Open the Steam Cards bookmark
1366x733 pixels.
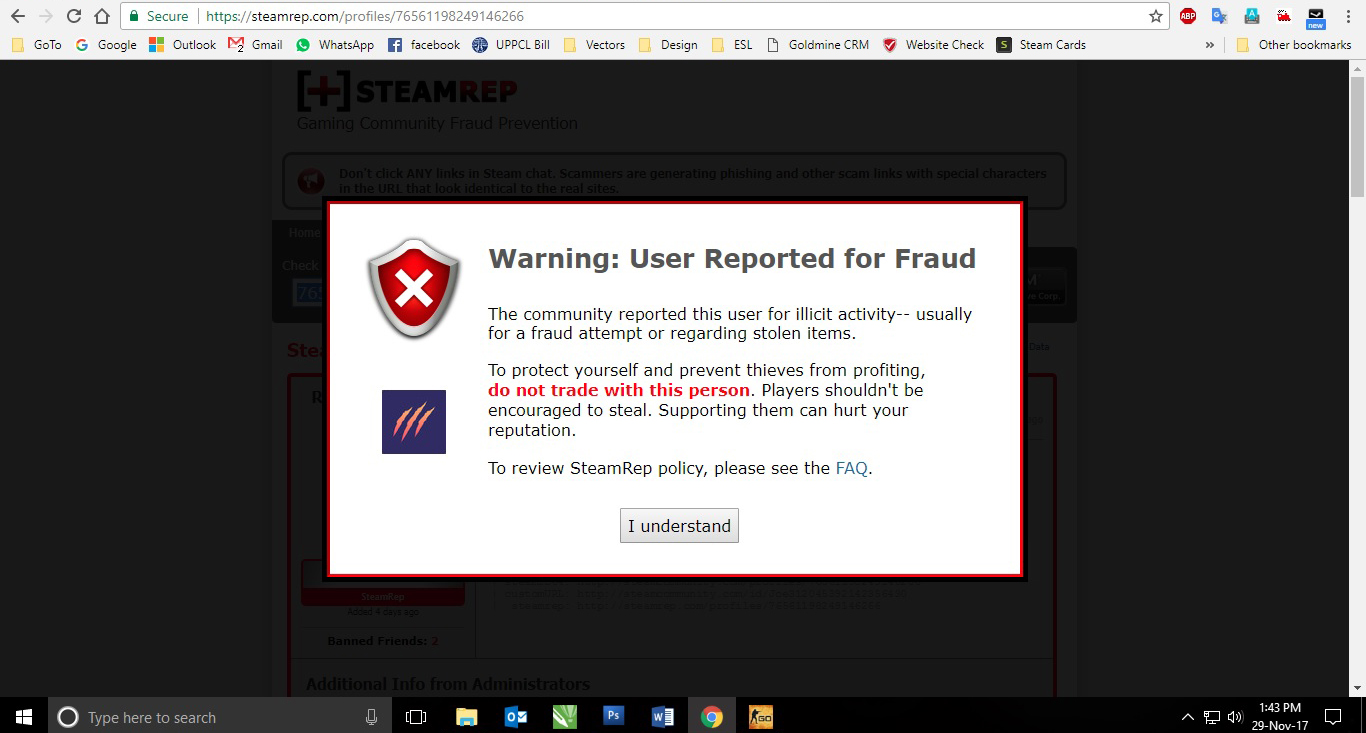pyautogui.click(x=1041, y=44)
